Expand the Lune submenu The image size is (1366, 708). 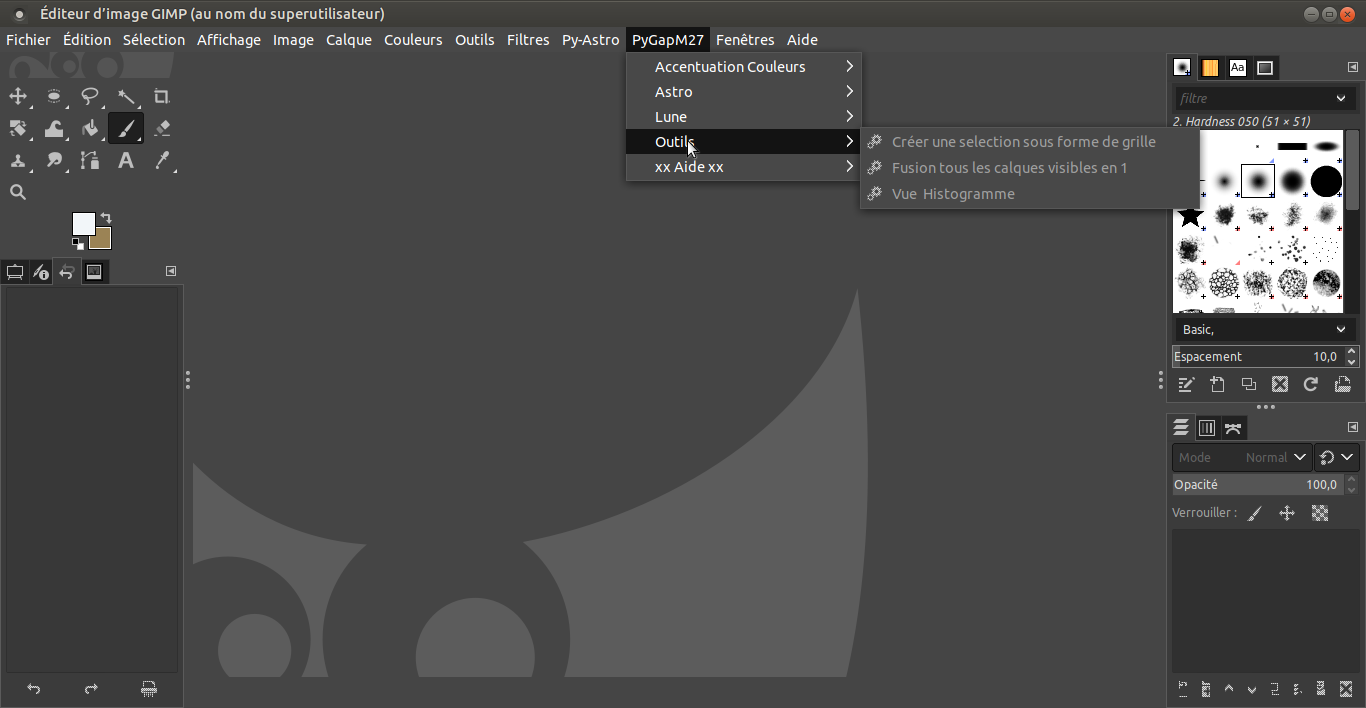[743, 117]
